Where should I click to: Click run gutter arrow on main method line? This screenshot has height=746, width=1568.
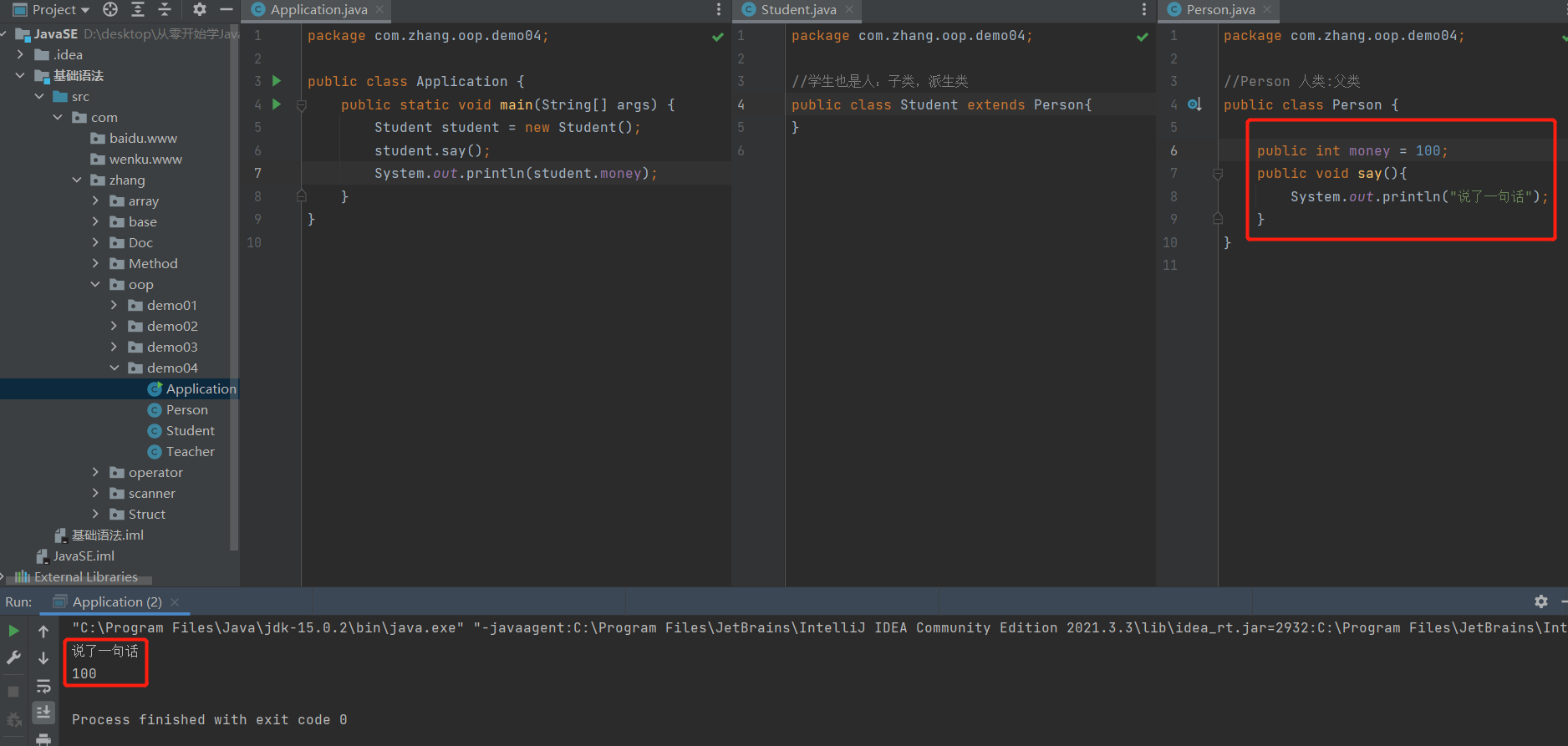(277, 104)
